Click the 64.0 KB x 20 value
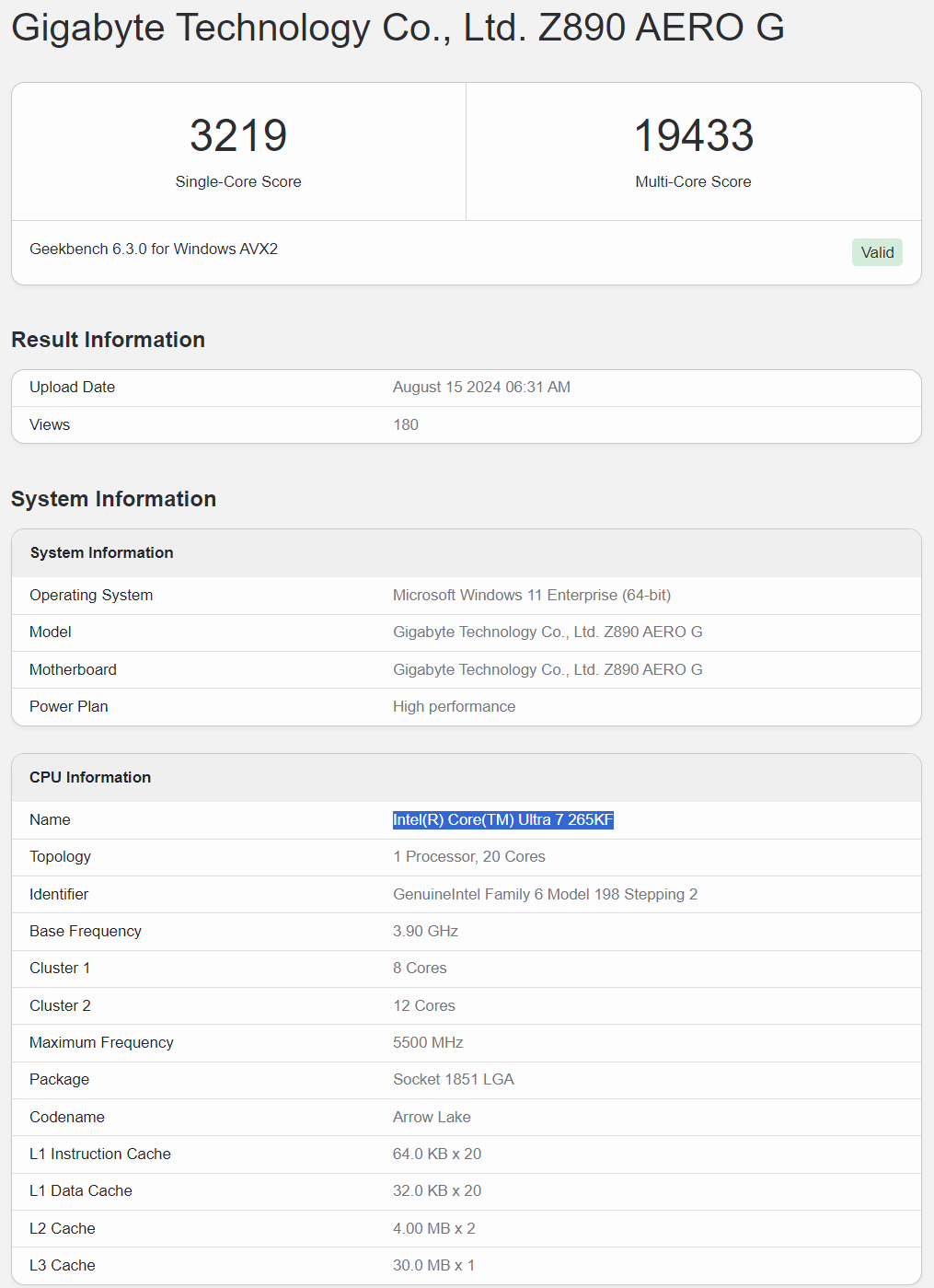 [x=437, y=1154]
